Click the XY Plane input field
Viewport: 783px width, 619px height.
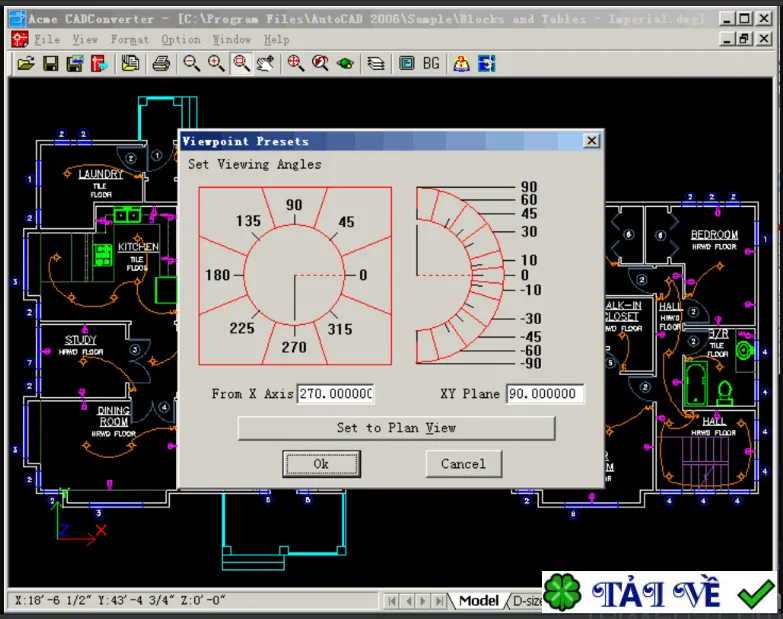[544, 394]
